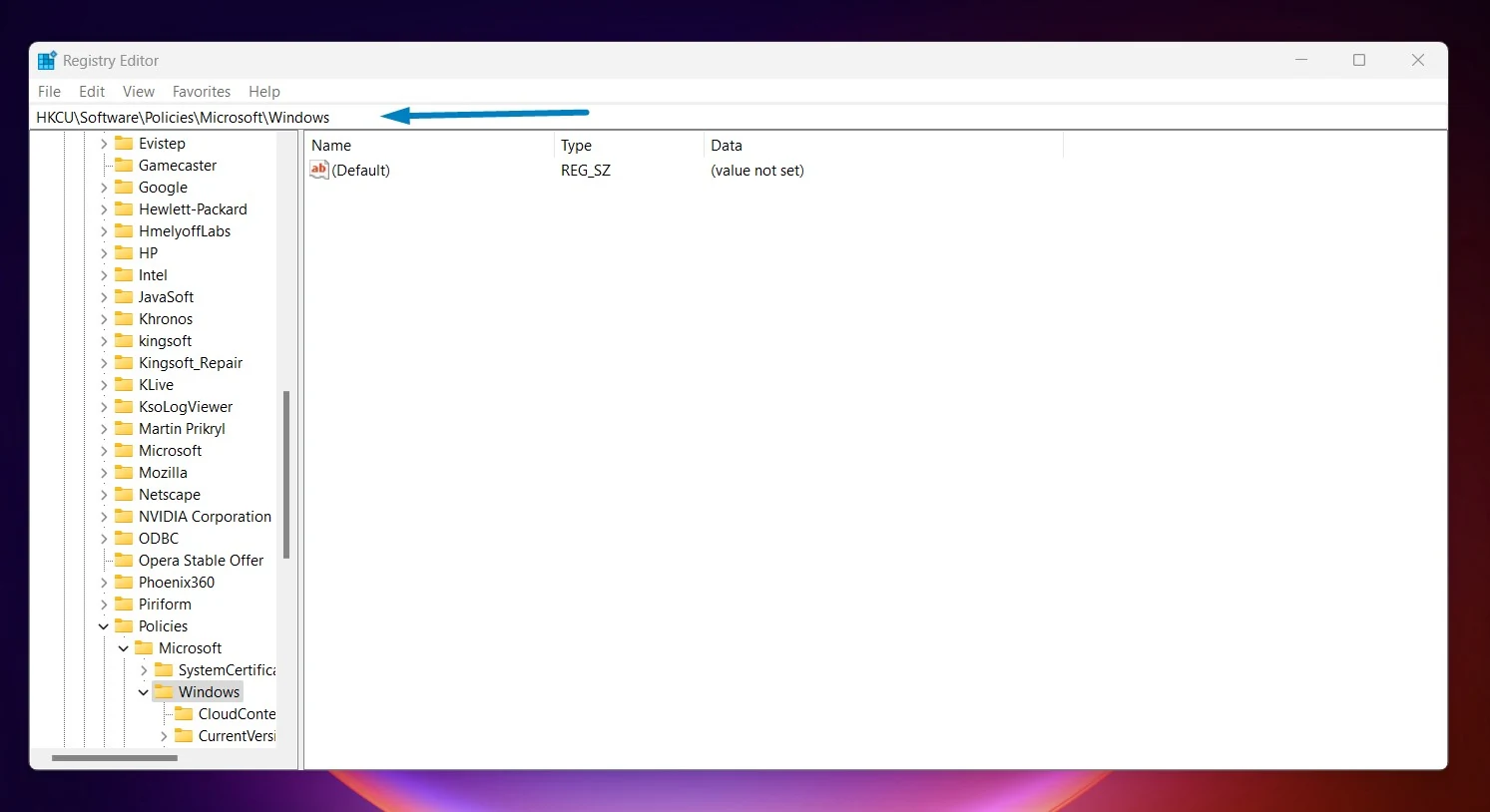The height and width of the screenshot is (812, 1490).
Task: Click the "REG_SZ" type cell
Action: [x=586, y=171]
